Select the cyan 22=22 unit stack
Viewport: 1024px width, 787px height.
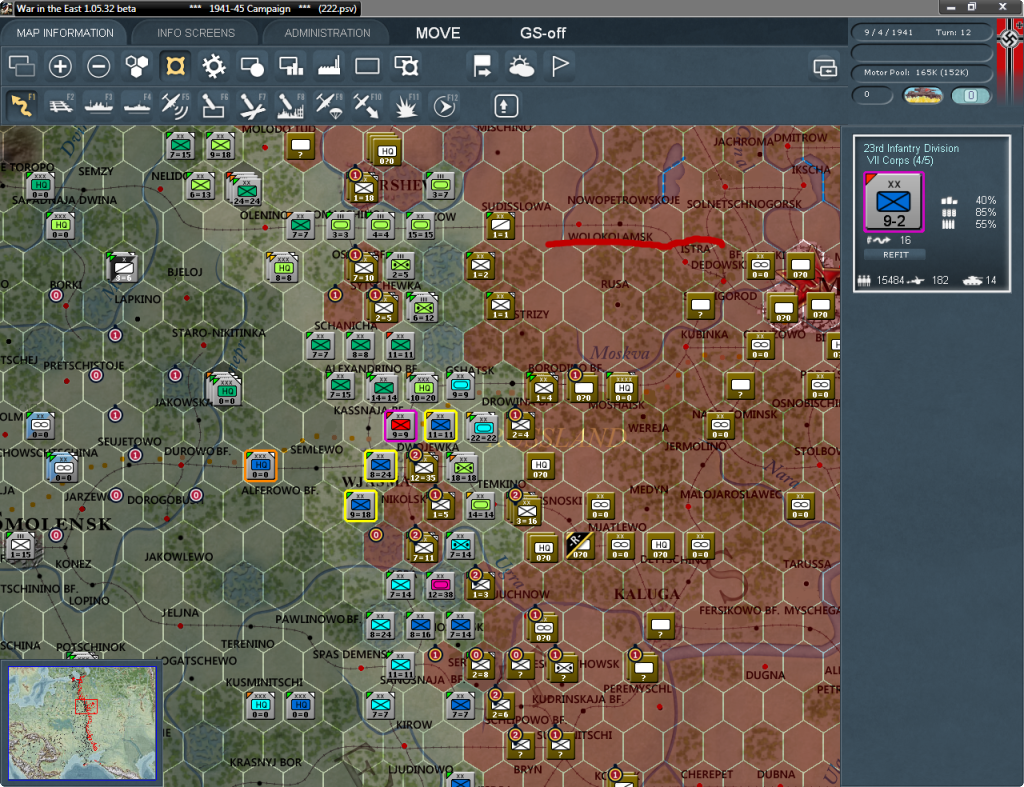coord(483,428)
